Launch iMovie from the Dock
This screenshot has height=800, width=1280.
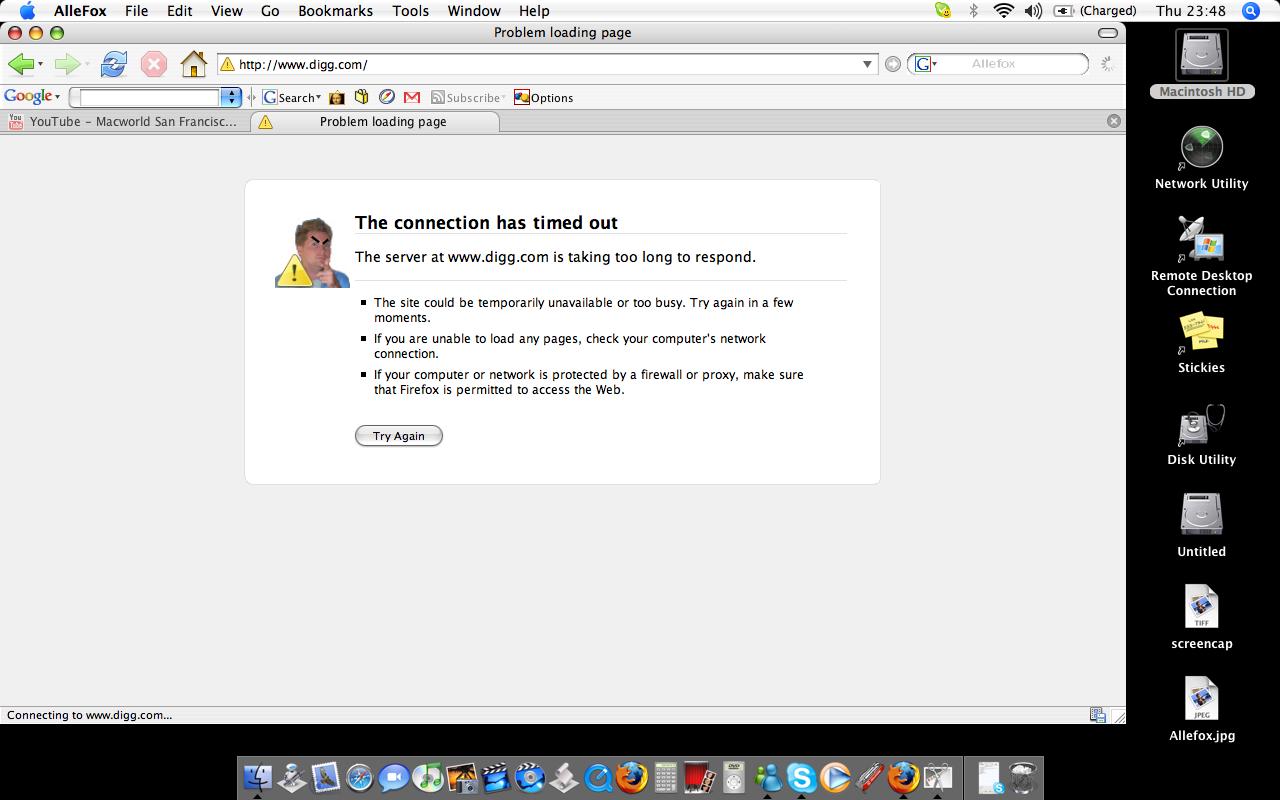tap(496, 777)
